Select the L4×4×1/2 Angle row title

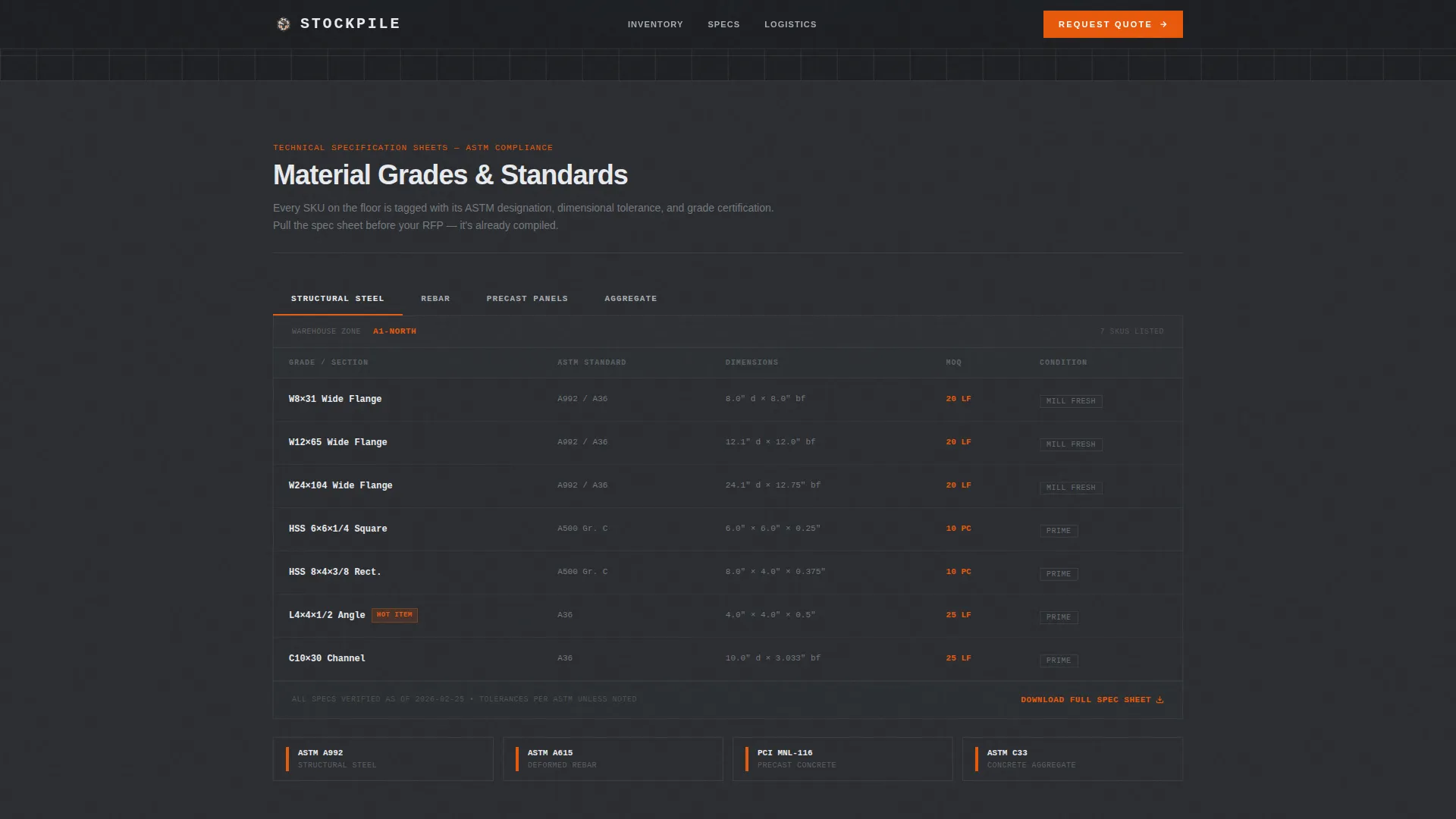327,615
